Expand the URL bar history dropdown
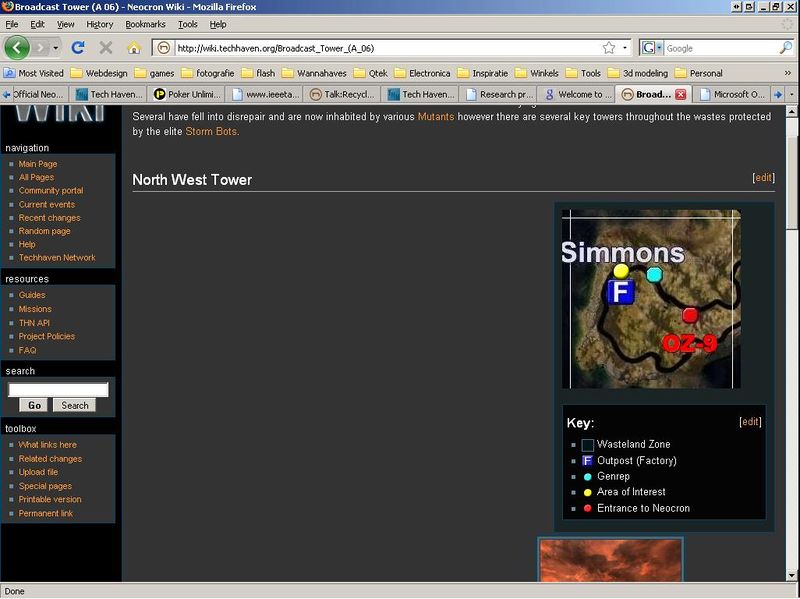The width and height of the screenshot is (800, 599). point(626,47)
